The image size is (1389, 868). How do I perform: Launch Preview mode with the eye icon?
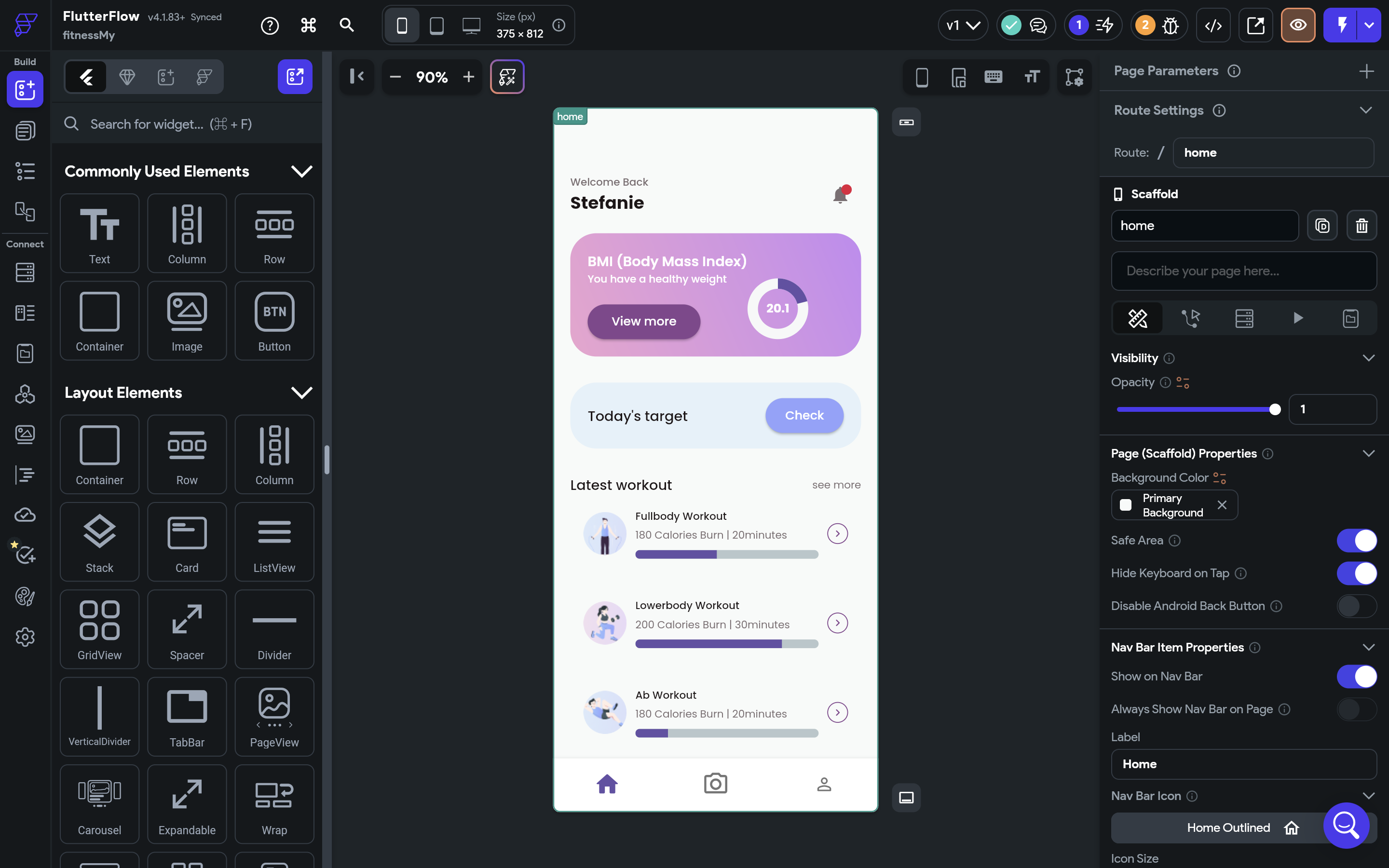click(x=1298, y=25)
